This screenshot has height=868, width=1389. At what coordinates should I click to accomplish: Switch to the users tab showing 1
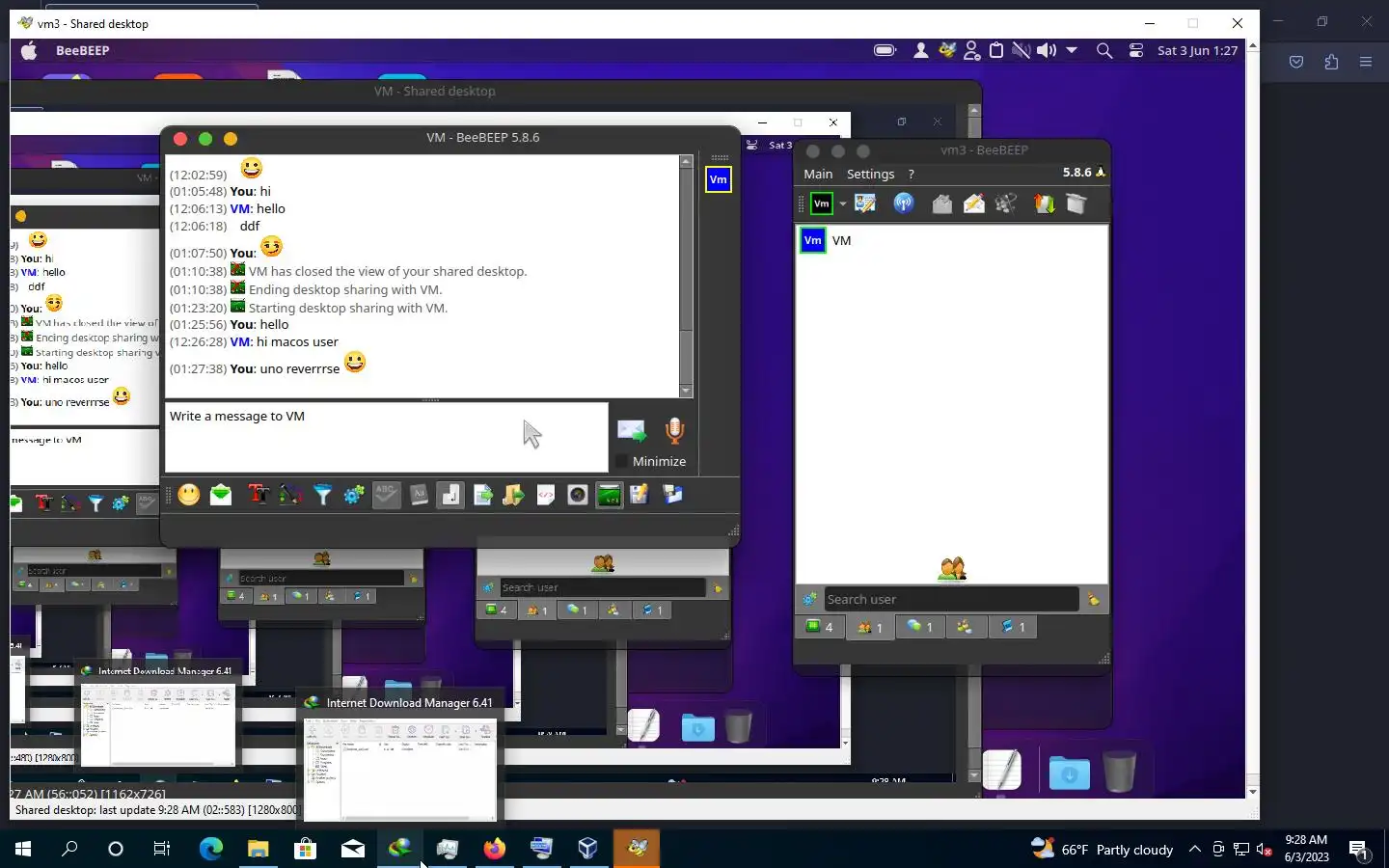[870, 627]
